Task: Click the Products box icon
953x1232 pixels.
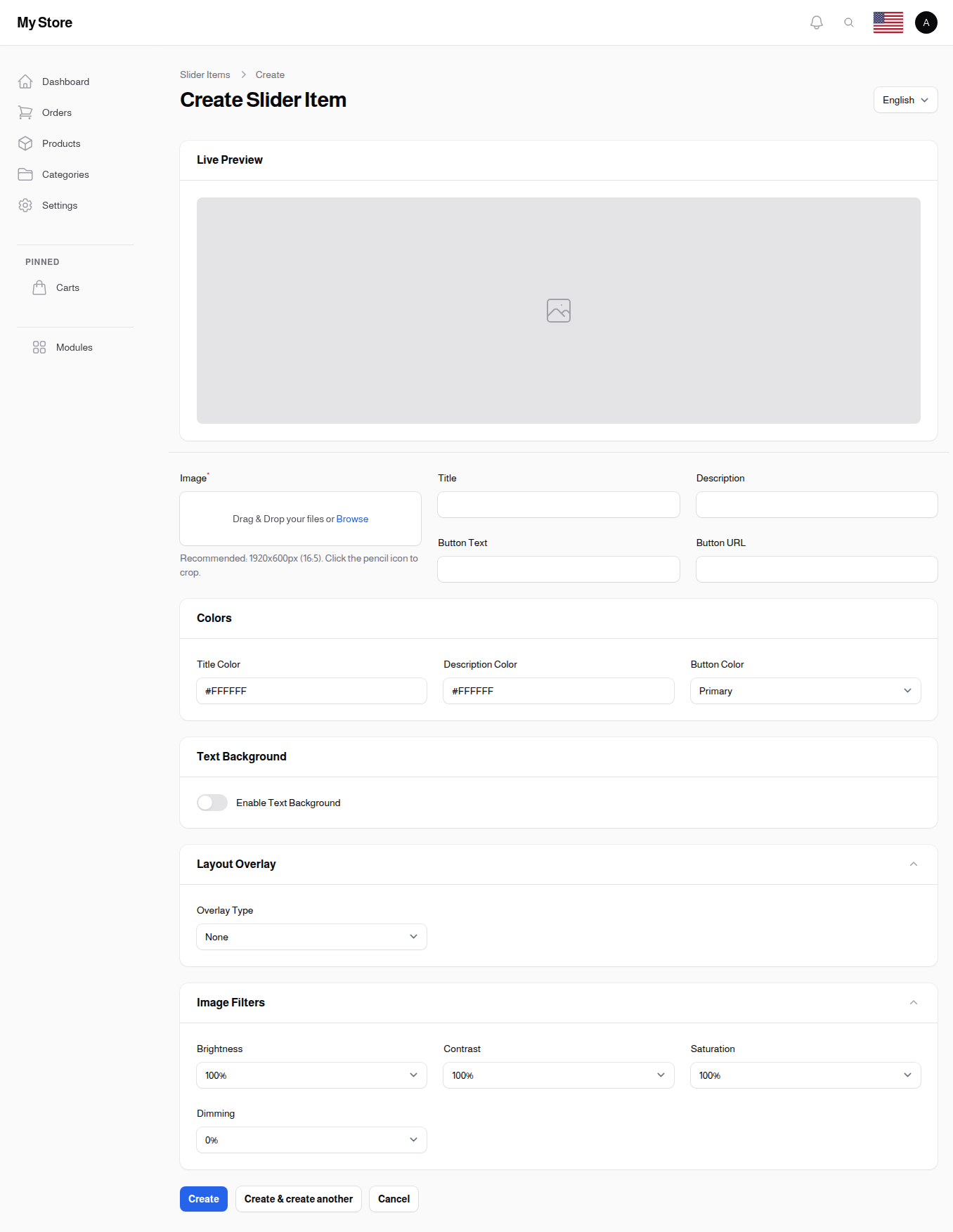Action: pyautogui.click(x=25, y=143)
